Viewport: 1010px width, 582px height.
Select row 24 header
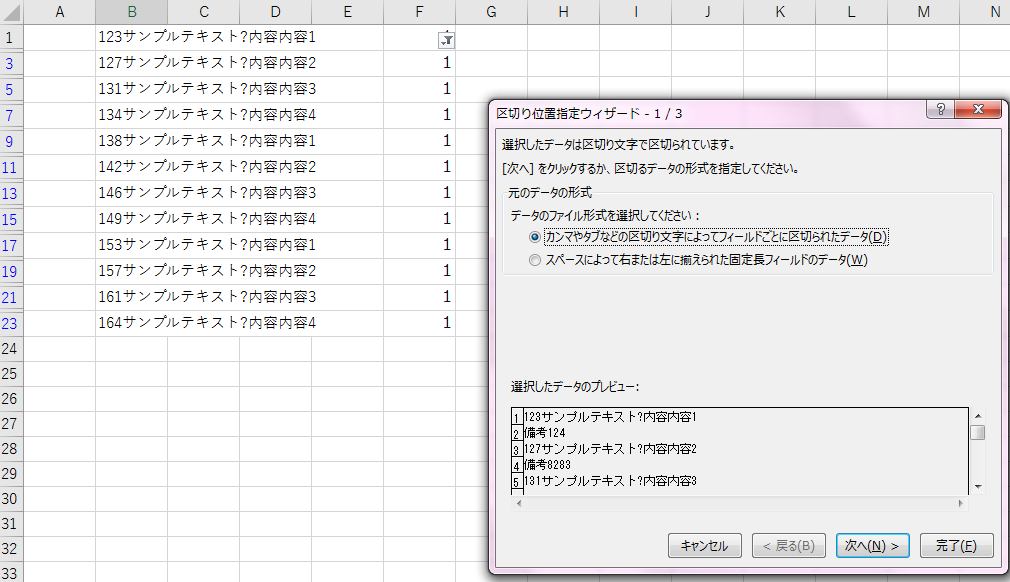pos(11,349)
